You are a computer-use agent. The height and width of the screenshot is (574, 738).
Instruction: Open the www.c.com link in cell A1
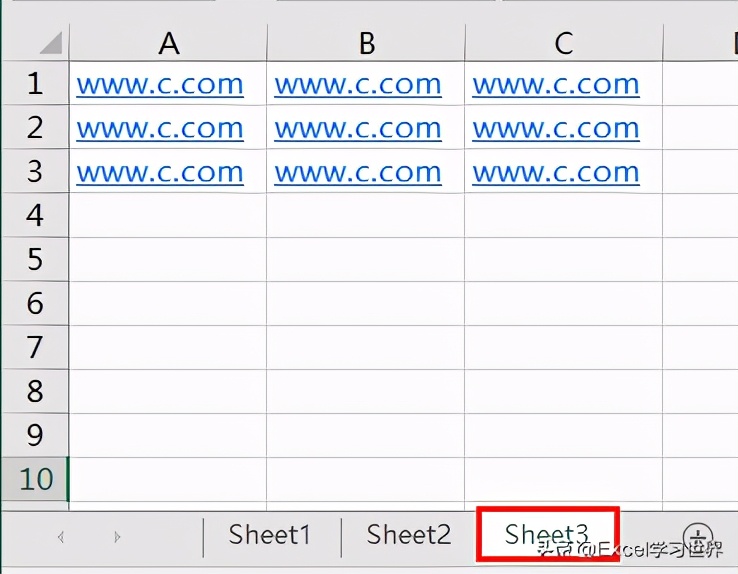click(x=160, y=85)
